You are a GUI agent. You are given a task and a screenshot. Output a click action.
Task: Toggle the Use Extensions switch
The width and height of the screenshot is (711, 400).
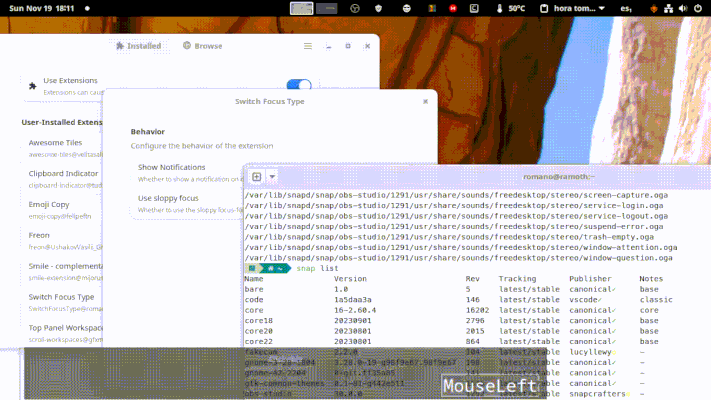tap(299, 85)
